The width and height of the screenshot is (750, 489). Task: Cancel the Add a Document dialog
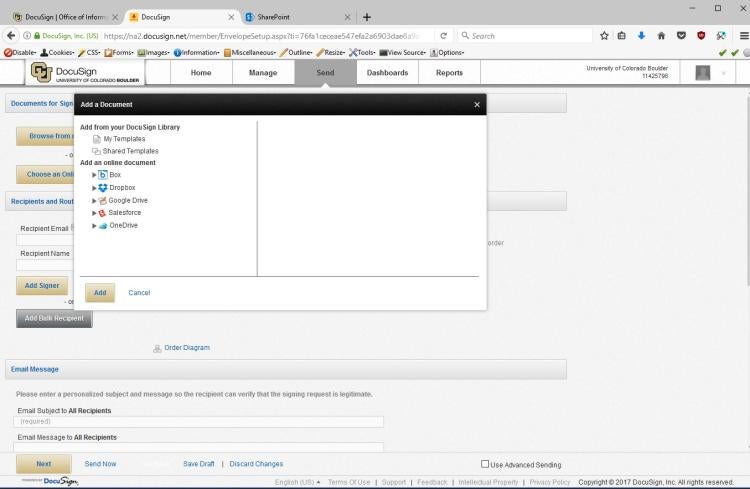pos(139,292)
